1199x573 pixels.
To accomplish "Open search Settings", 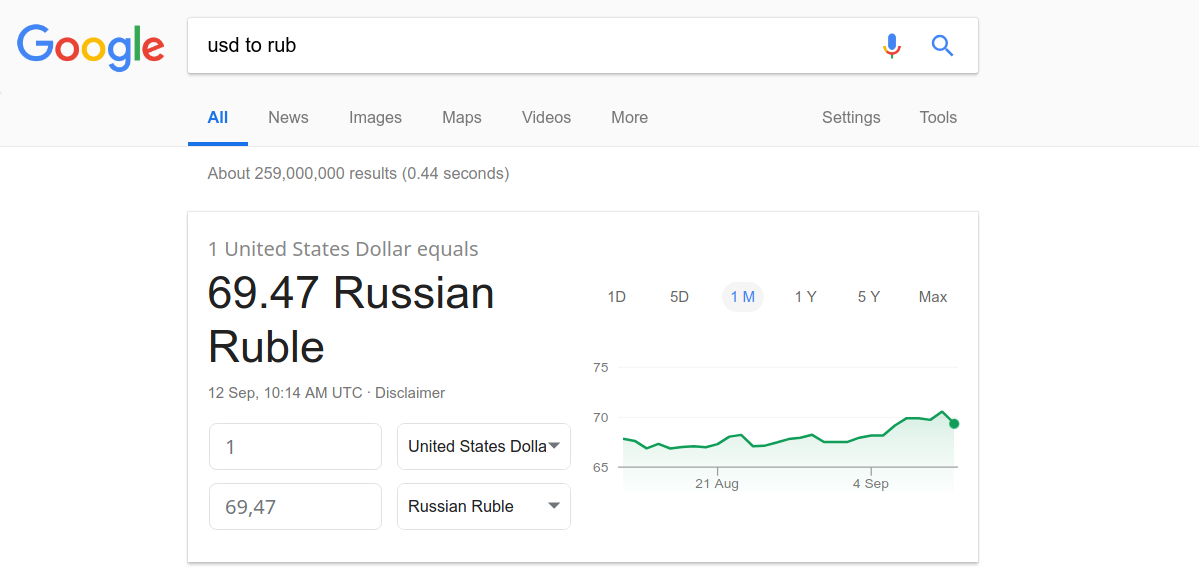I will [x=851, y=117].
